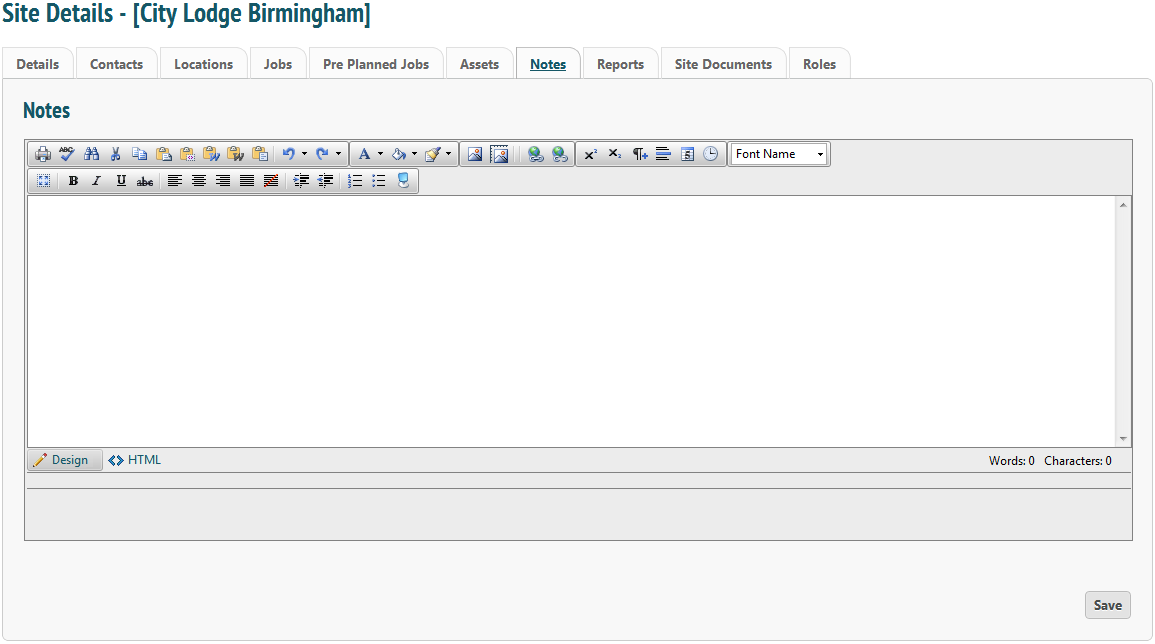Toggle Align Right
This screenshot has height=644, width=1155.
click(222, 181)
